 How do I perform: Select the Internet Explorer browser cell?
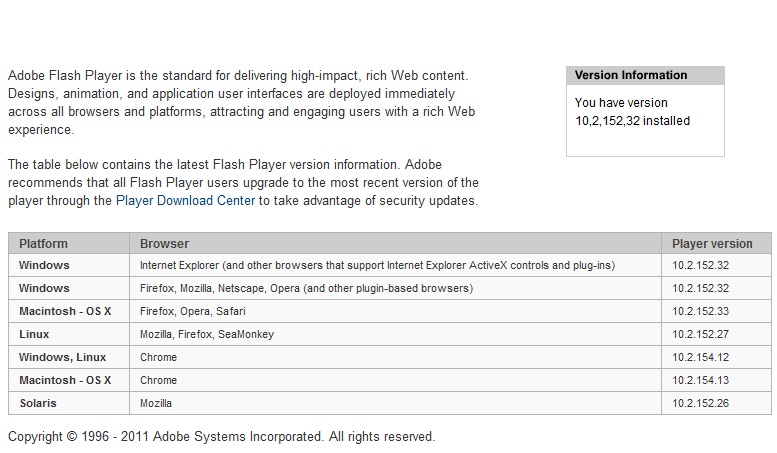click(377, 265)
